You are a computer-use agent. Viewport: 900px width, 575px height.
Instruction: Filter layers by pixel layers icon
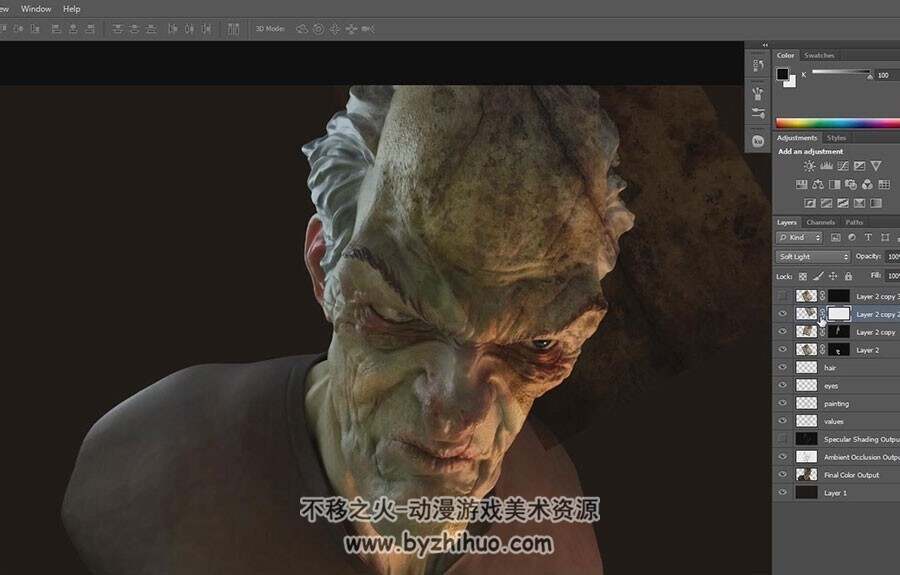[x=835, y=238]
